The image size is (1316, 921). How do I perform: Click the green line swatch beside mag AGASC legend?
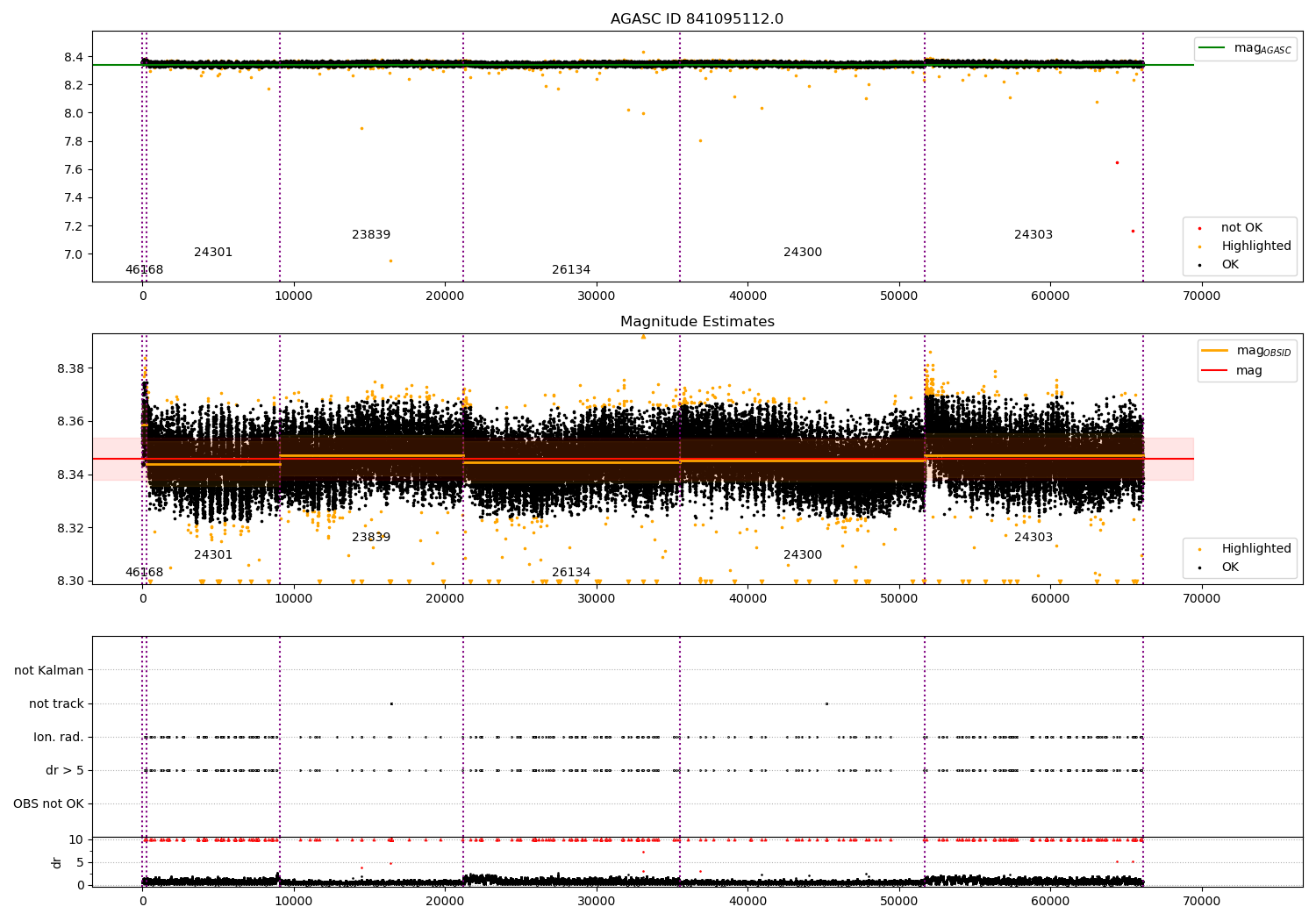[x=1212, y=48]
